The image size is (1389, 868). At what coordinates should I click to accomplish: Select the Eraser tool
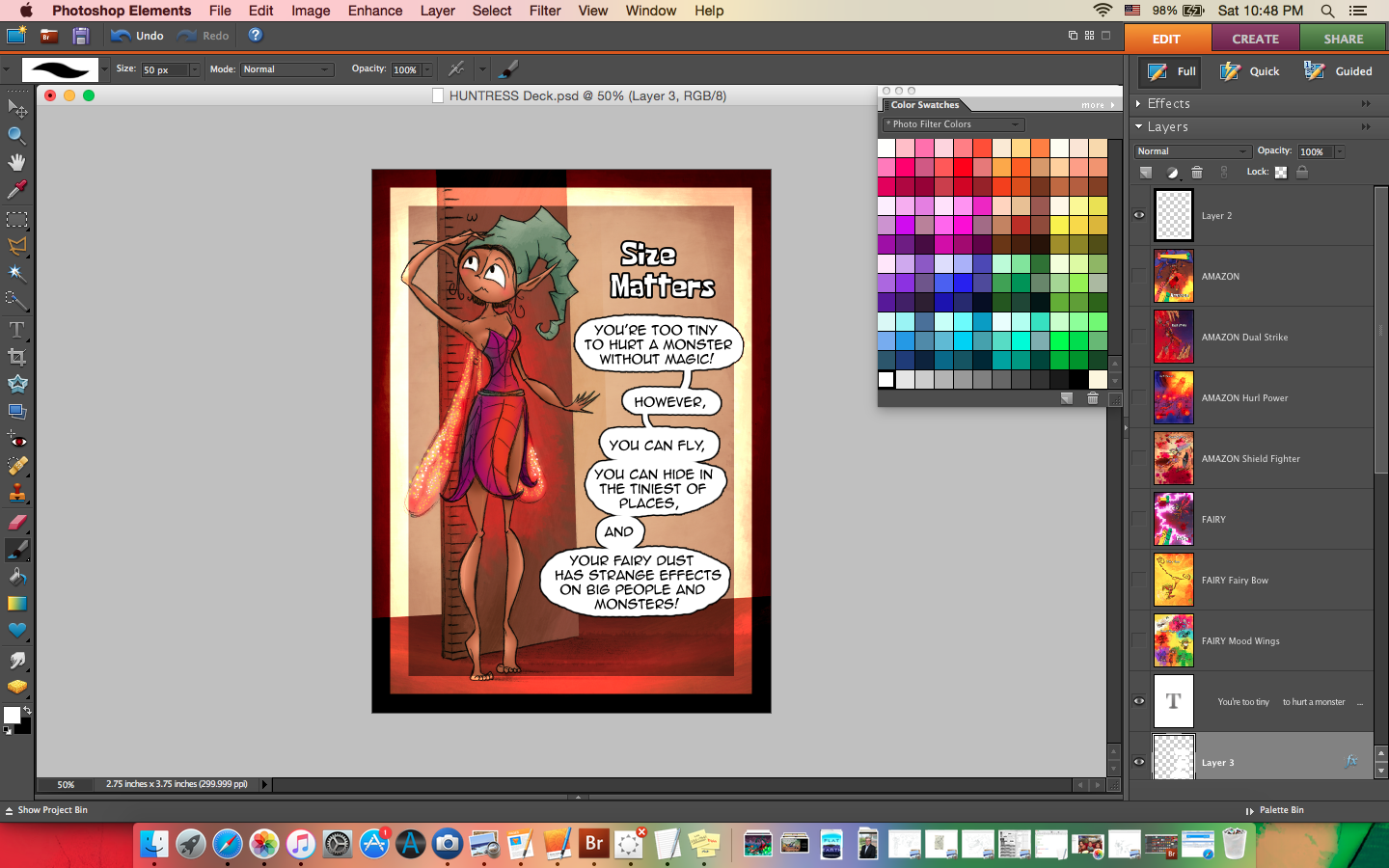[x=16, y=522]
